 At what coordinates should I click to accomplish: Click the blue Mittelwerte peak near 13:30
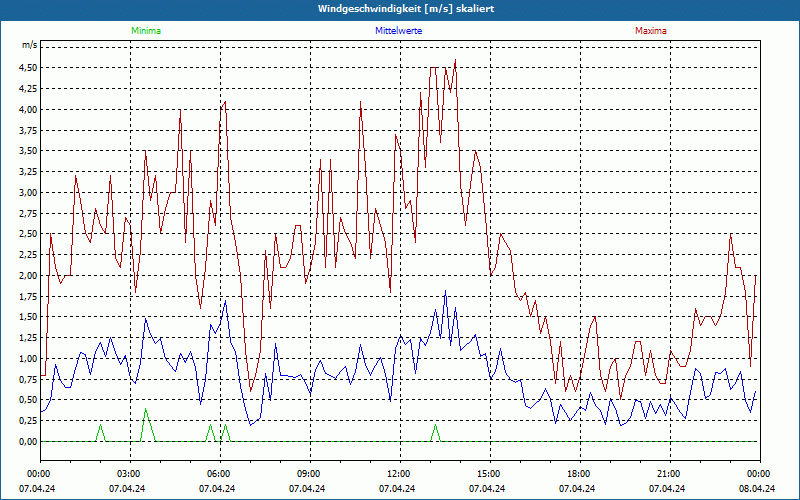445,291
